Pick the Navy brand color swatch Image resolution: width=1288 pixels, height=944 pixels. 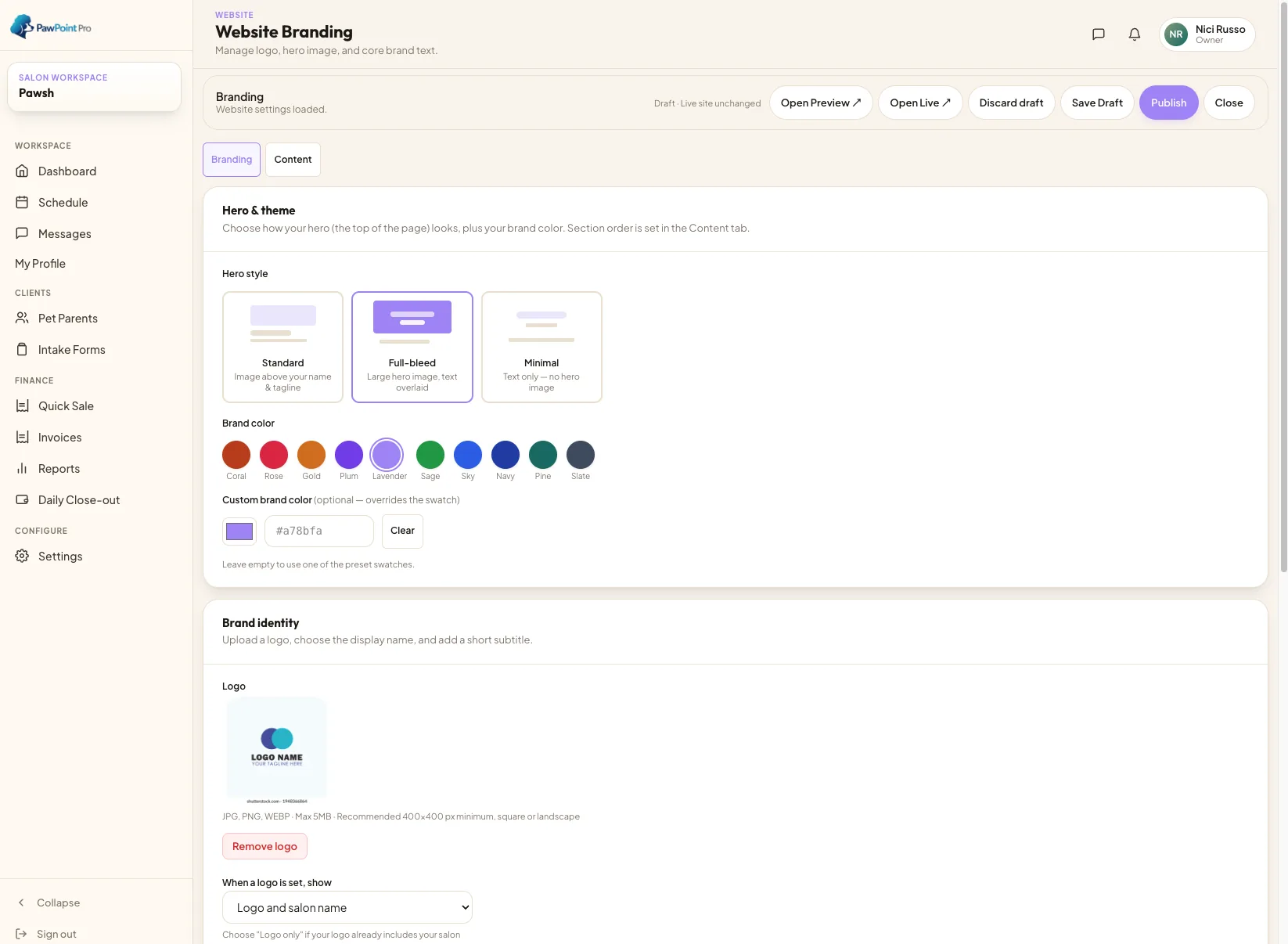(505, 455)
